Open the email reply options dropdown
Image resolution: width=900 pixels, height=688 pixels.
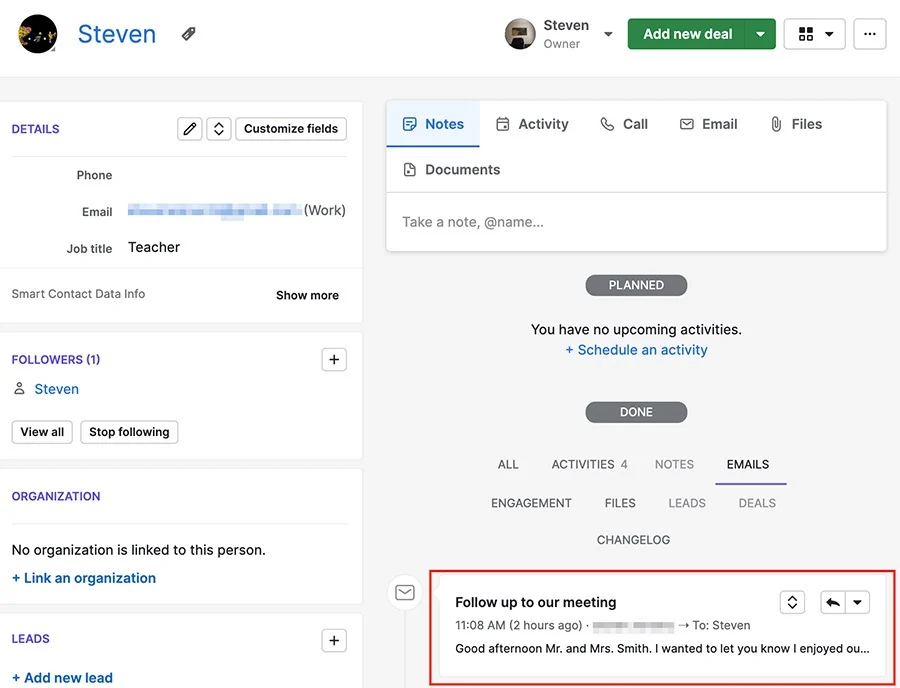pos(858,602)
